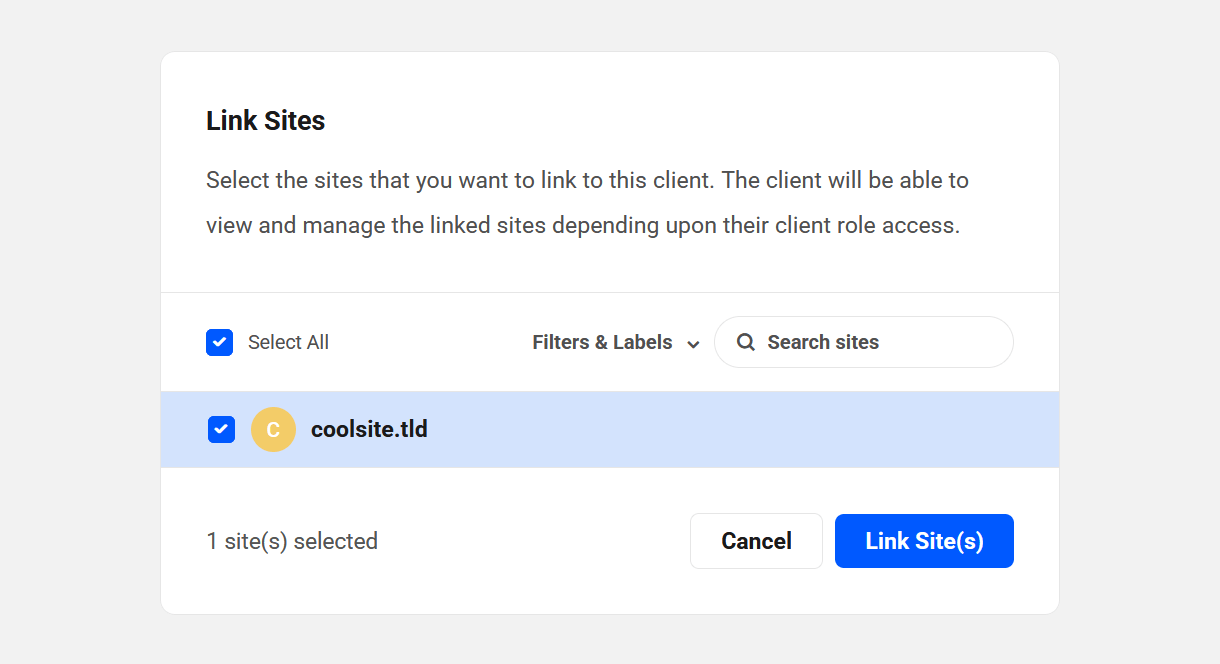
Task: Click the Search sites input field
Action: click(864, 342)
